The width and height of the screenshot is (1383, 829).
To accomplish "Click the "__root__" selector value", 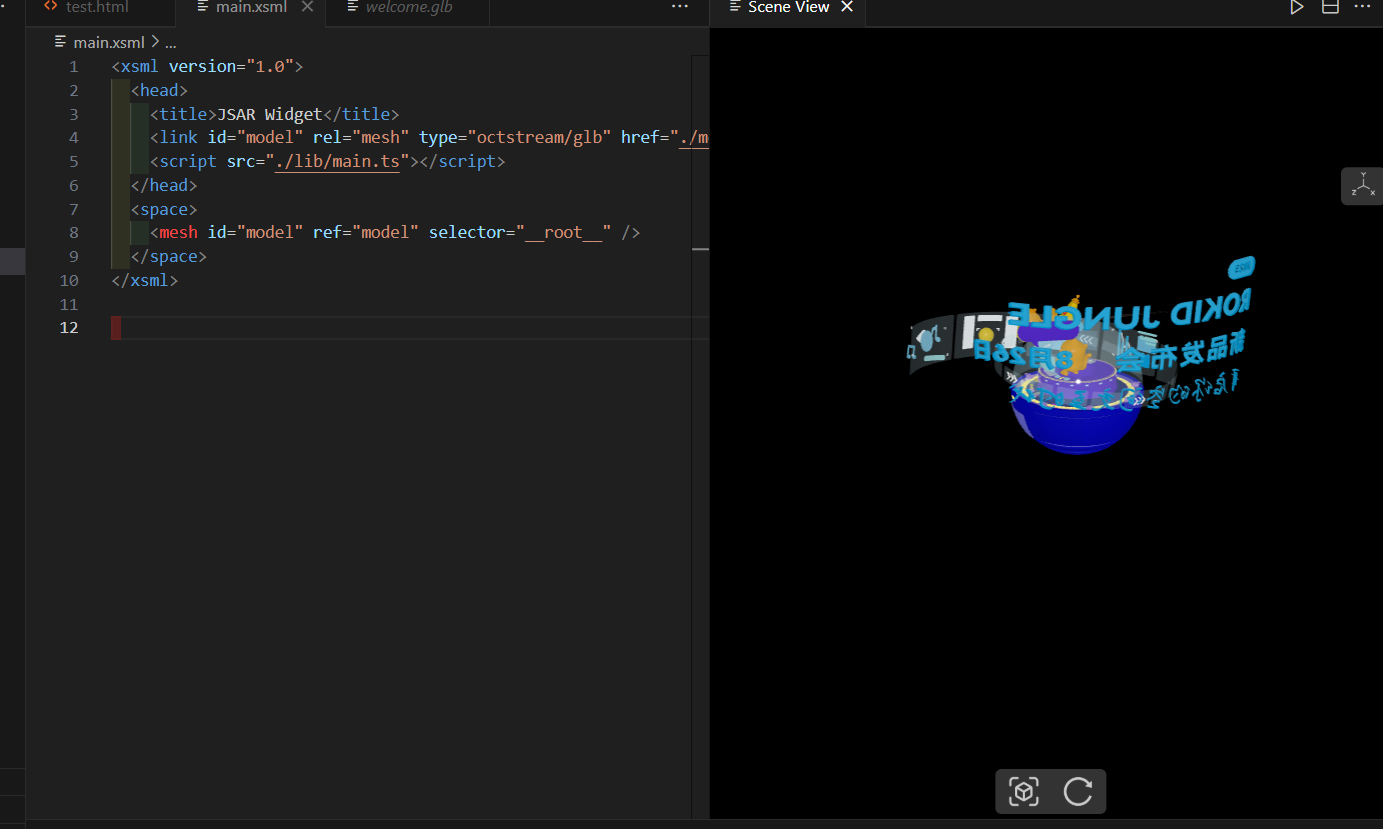I will coord(563,233).
